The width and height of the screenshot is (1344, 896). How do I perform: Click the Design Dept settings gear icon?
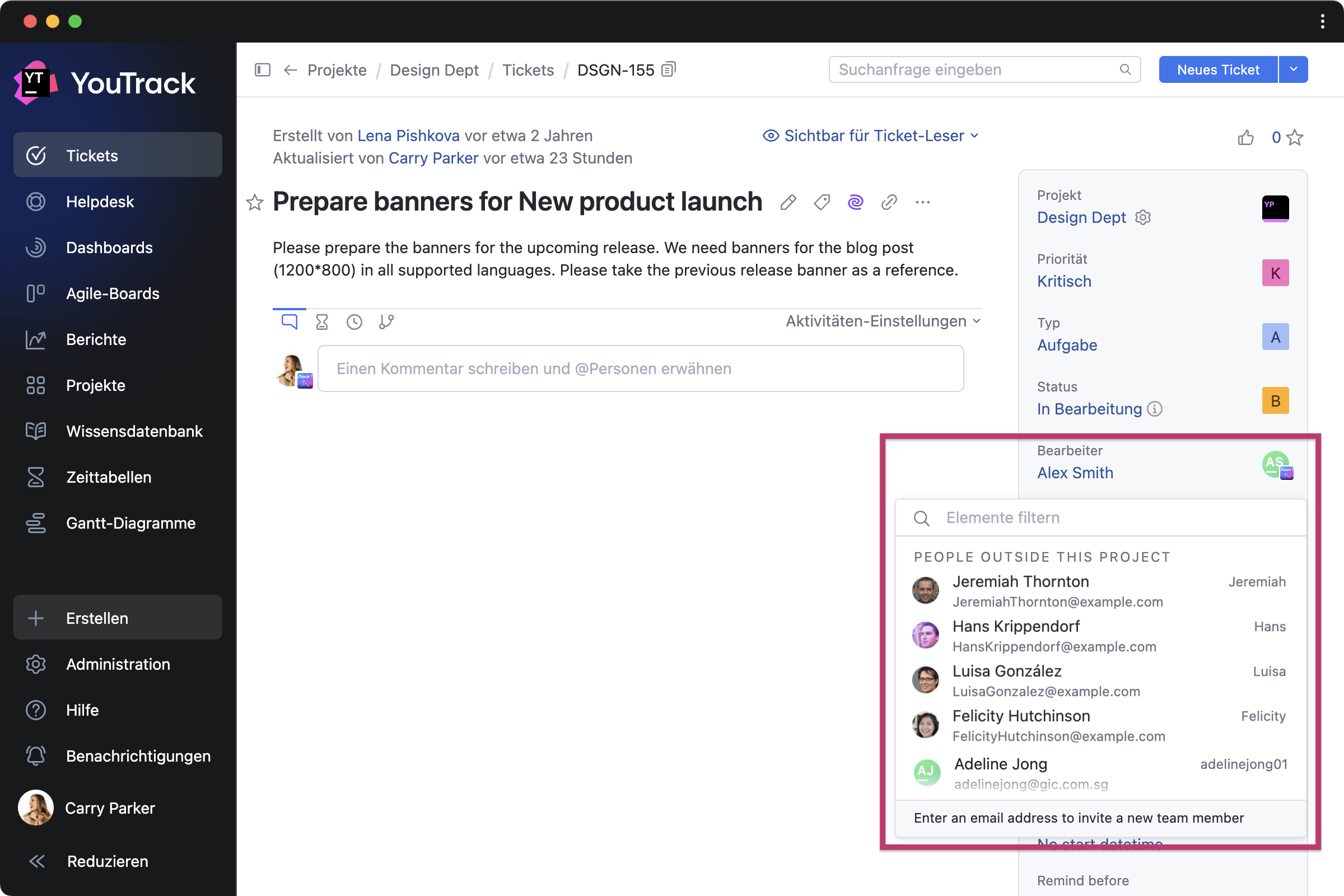pyautogui.click(x=1143, y=218)
